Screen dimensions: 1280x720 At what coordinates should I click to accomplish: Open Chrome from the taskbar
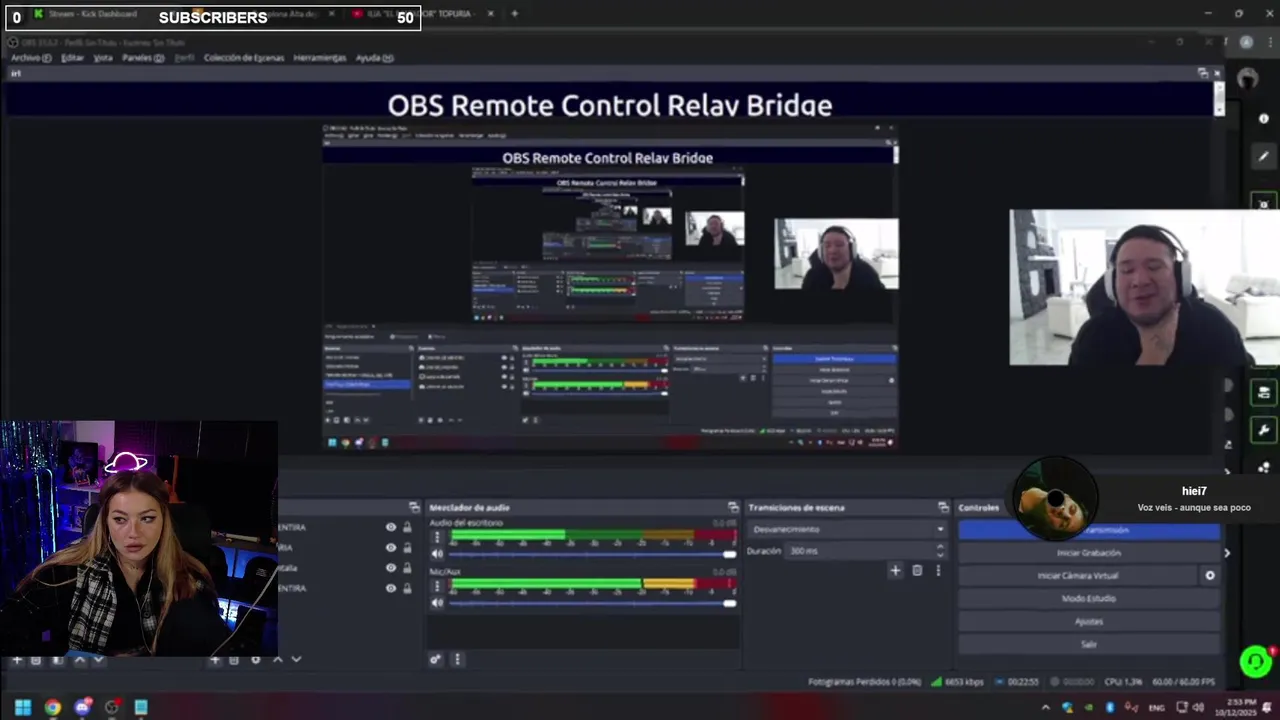52,707
